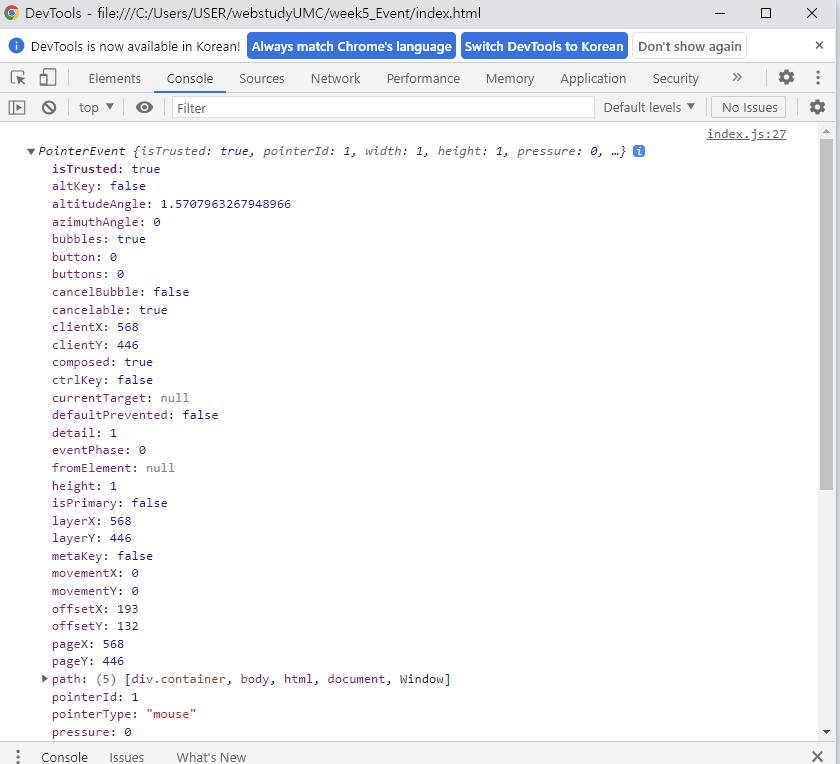Dismiss the Korean language info bar
Image resolution: width=840 pixels, height=764 pixels.
point(819,46)
